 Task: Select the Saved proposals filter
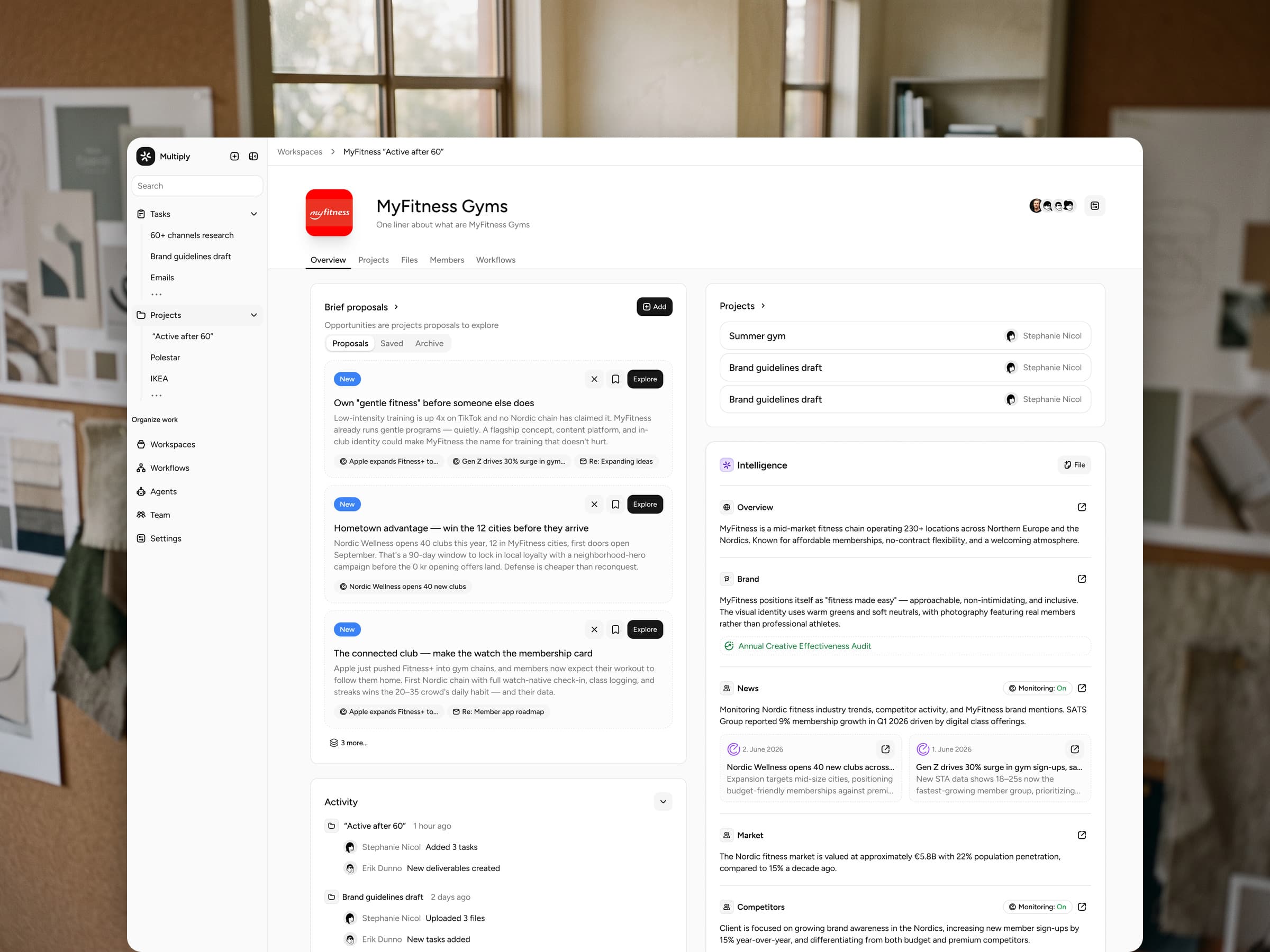coord(392,343)
